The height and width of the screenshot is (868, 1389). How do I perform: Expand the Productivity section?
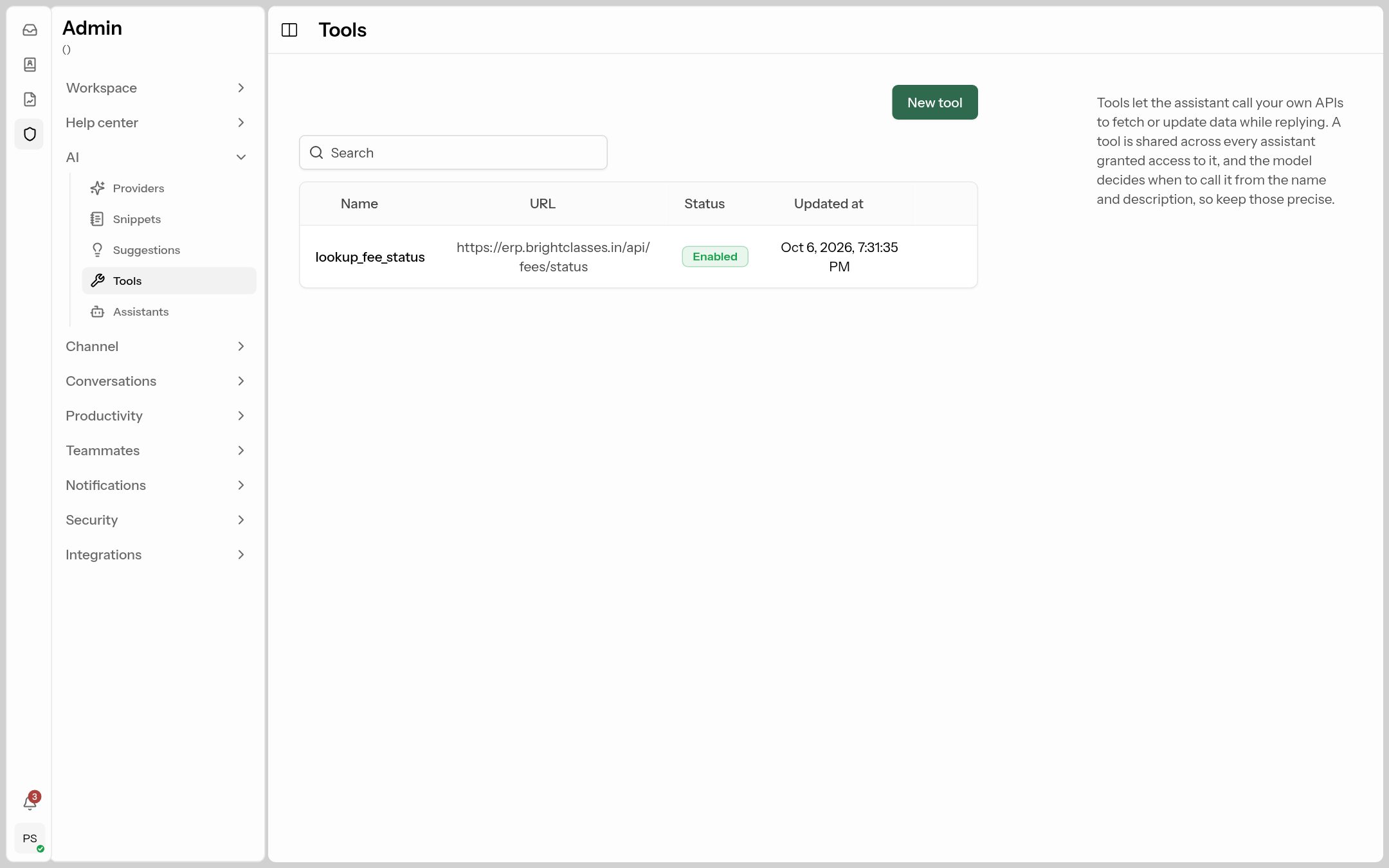[156, 415]
